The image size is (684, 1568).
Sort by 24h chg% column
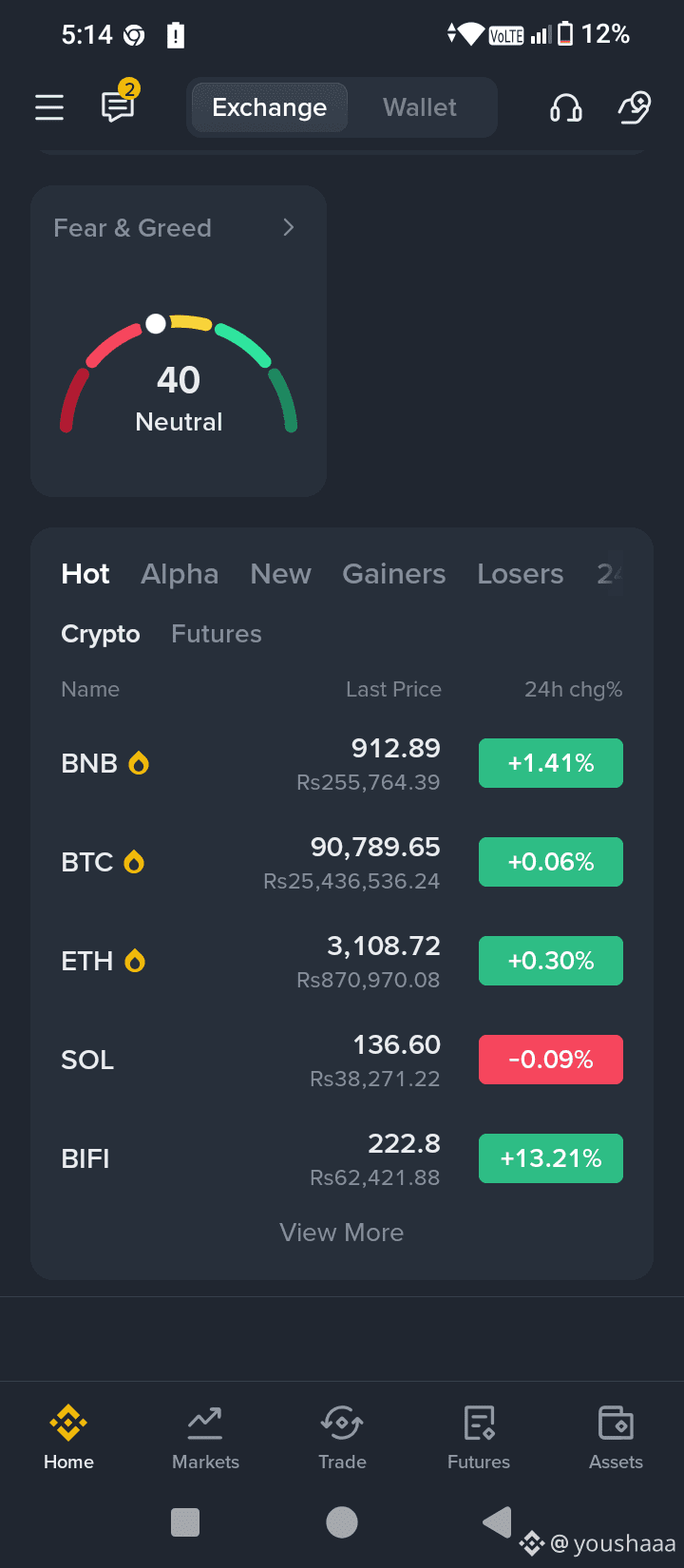(573, 689)
